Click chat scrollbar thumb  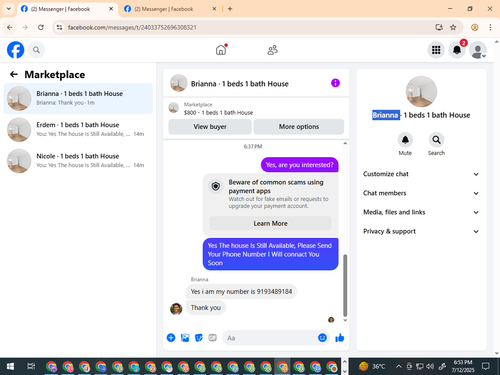(345, 285)
